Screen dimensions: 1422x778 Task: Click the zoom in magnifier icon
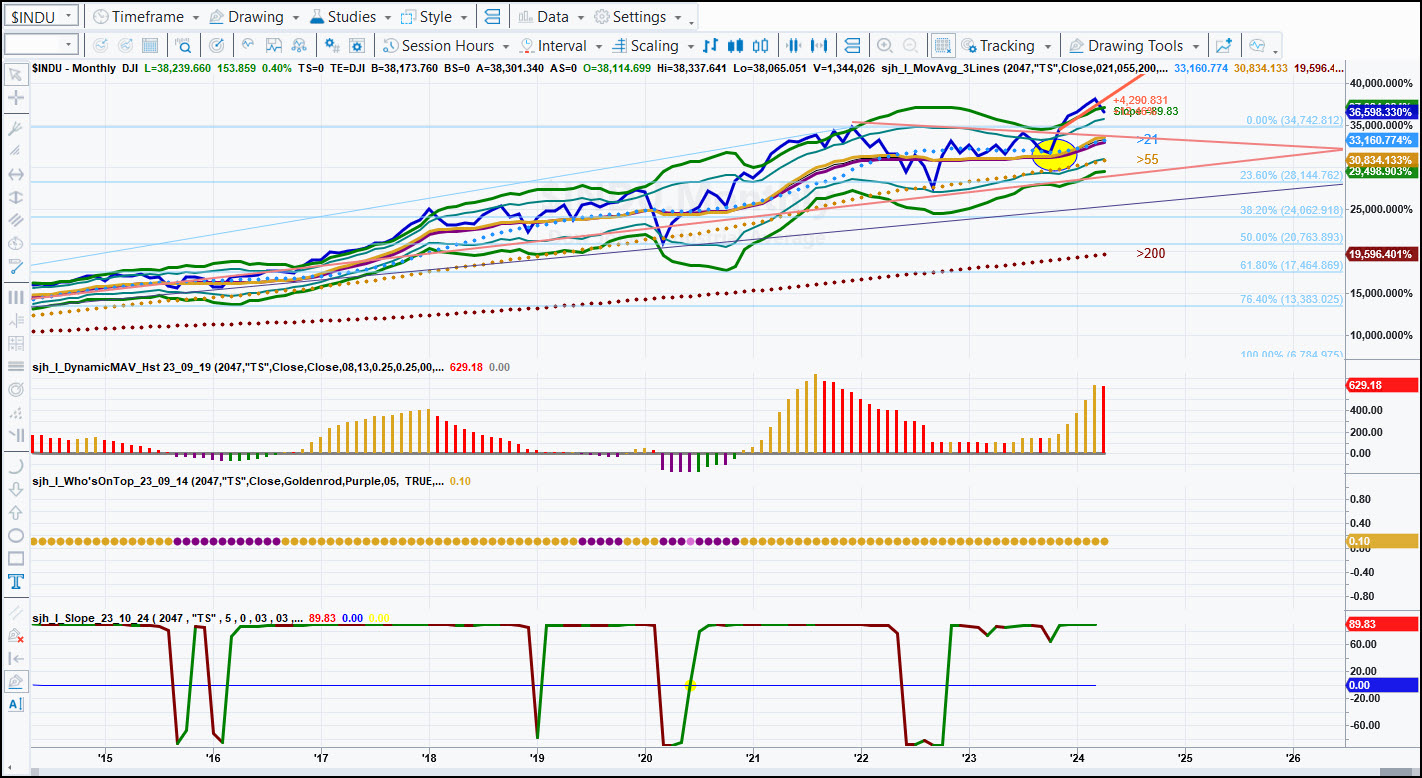point(885,46)
